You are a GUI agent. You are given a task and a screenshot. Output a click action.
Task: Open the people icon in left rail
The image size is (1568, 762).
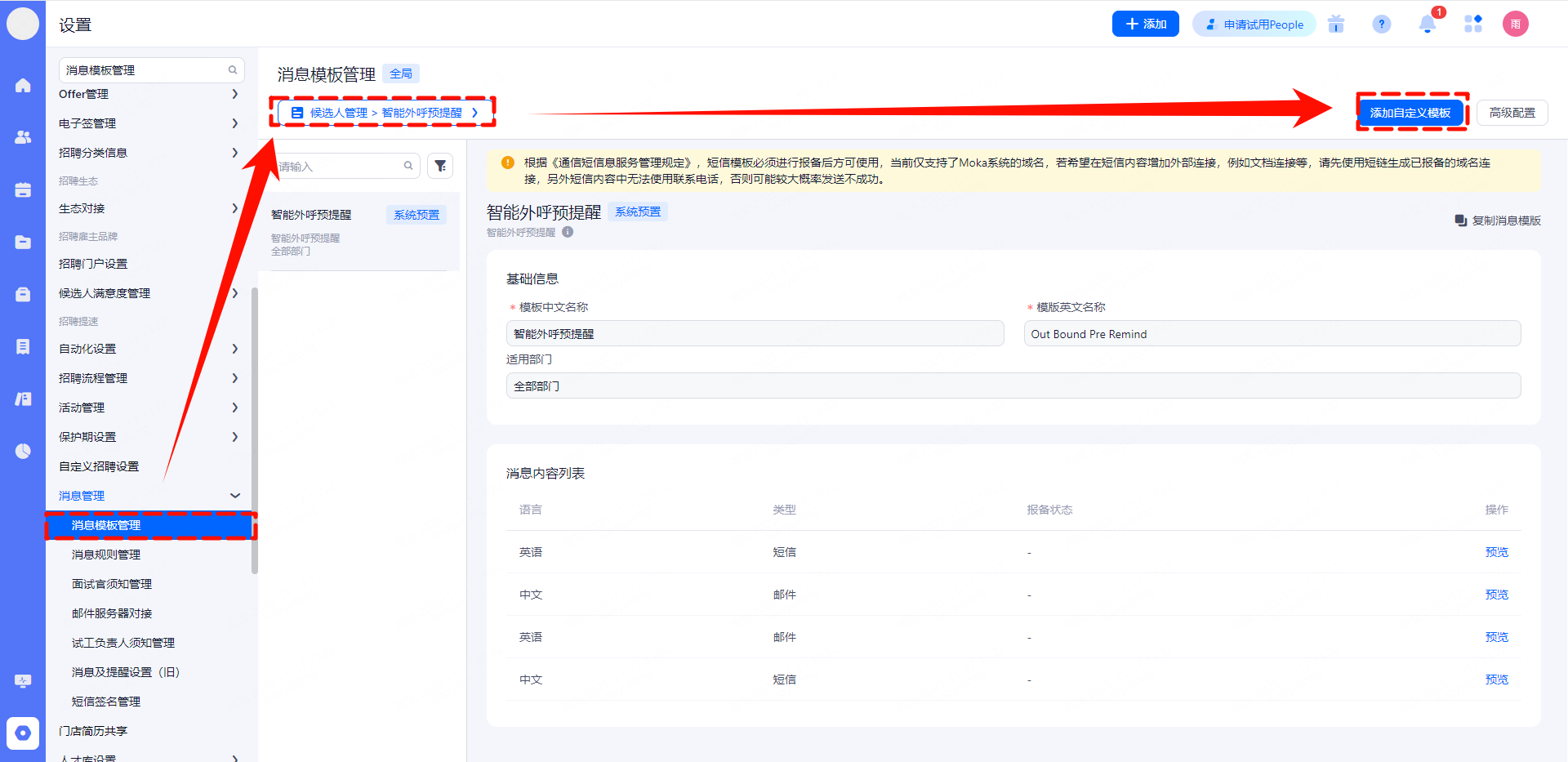pos(23,137)
